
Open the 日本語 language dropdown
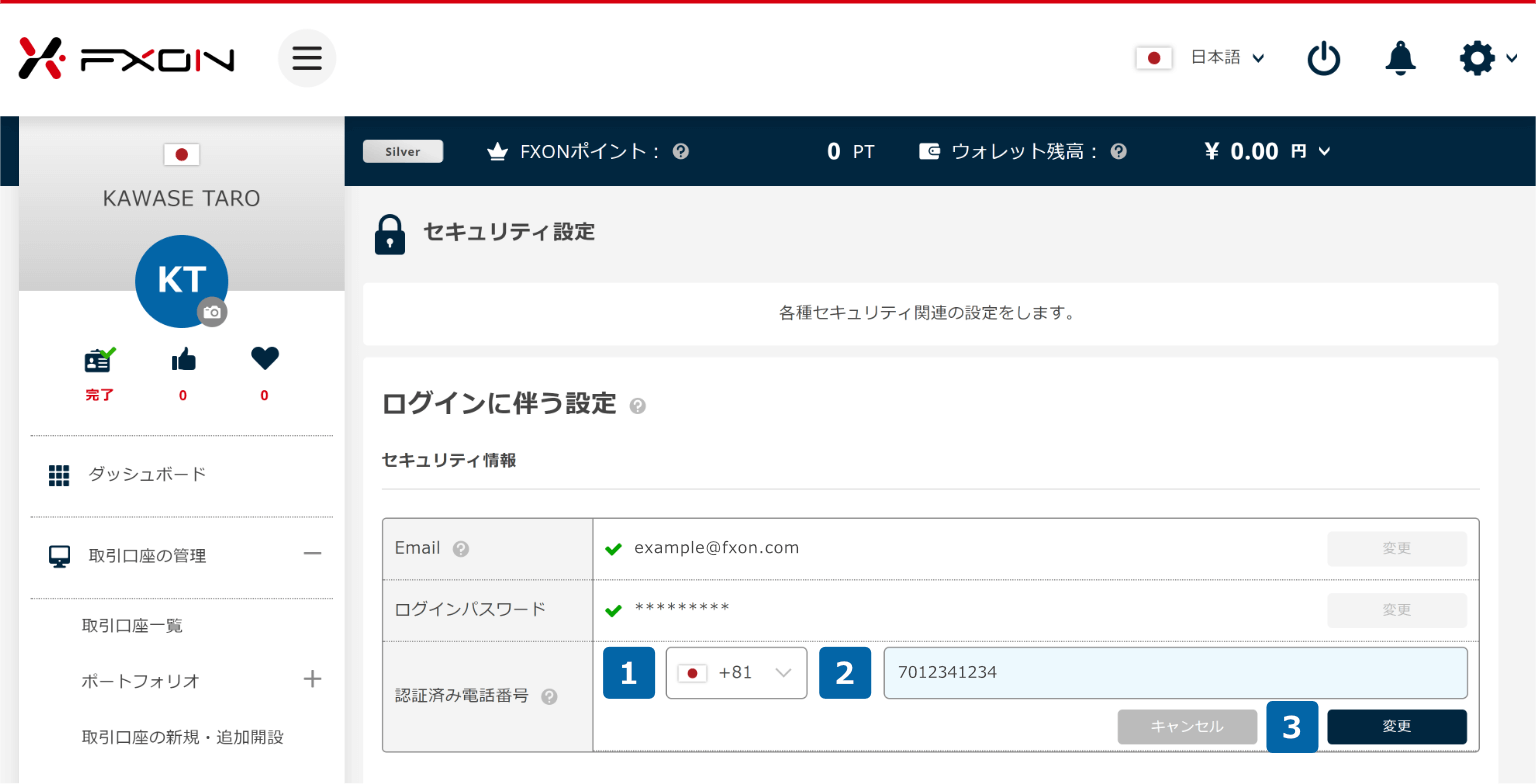coord(1227,58)
